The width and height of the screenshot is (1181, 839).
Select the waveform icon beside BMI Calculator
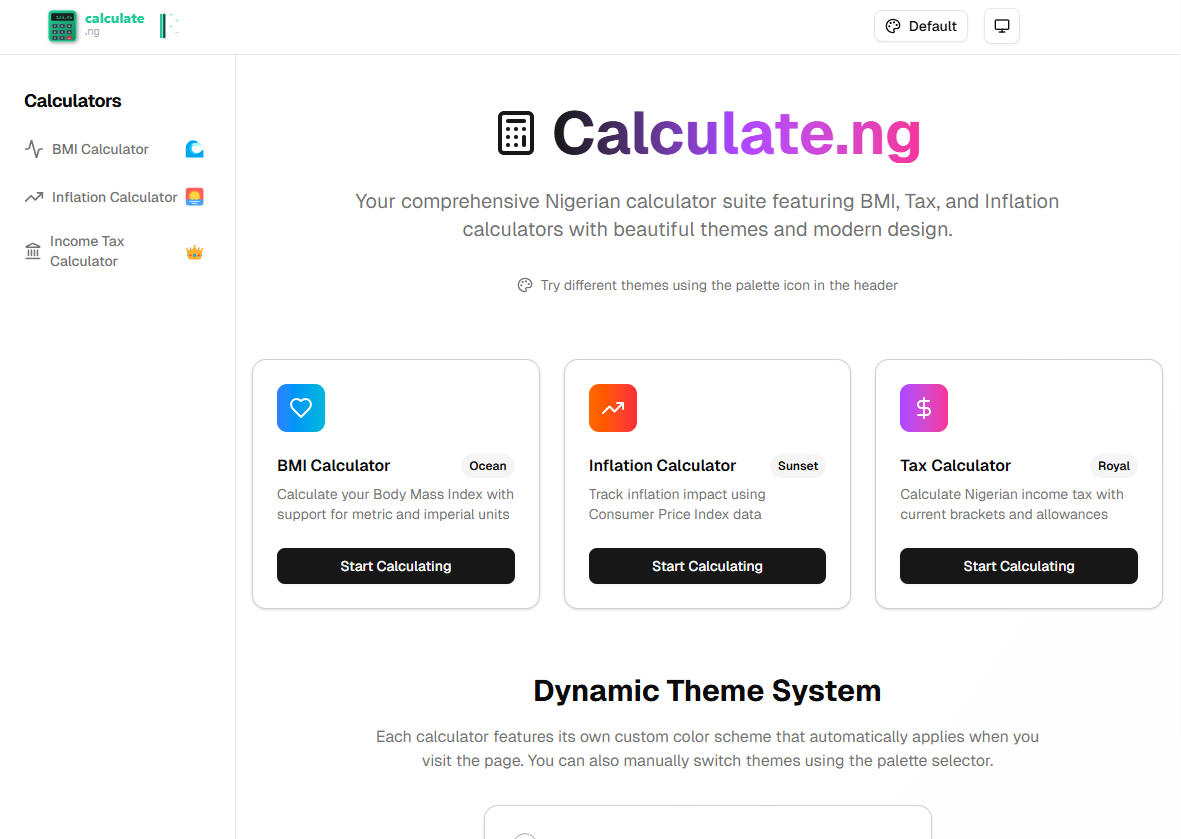[33, 148]
